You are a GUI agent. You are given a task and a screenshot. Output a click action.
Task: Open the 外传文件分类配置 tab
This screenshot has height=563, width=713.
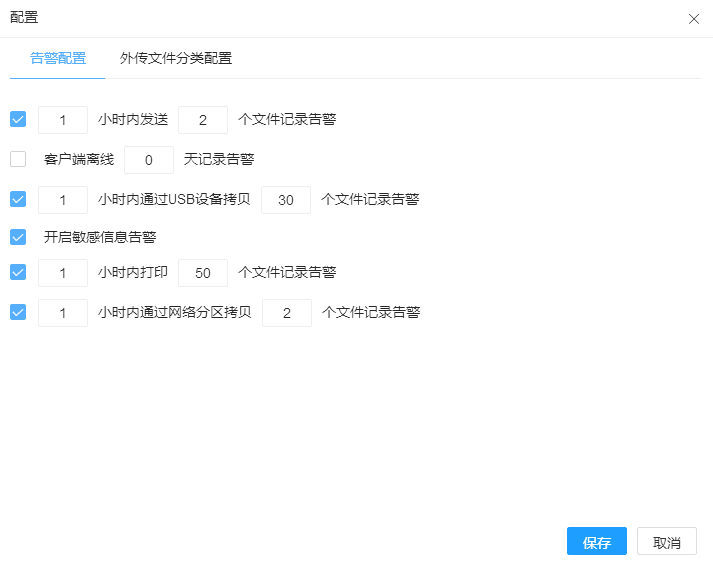click(x=176, y=58)
